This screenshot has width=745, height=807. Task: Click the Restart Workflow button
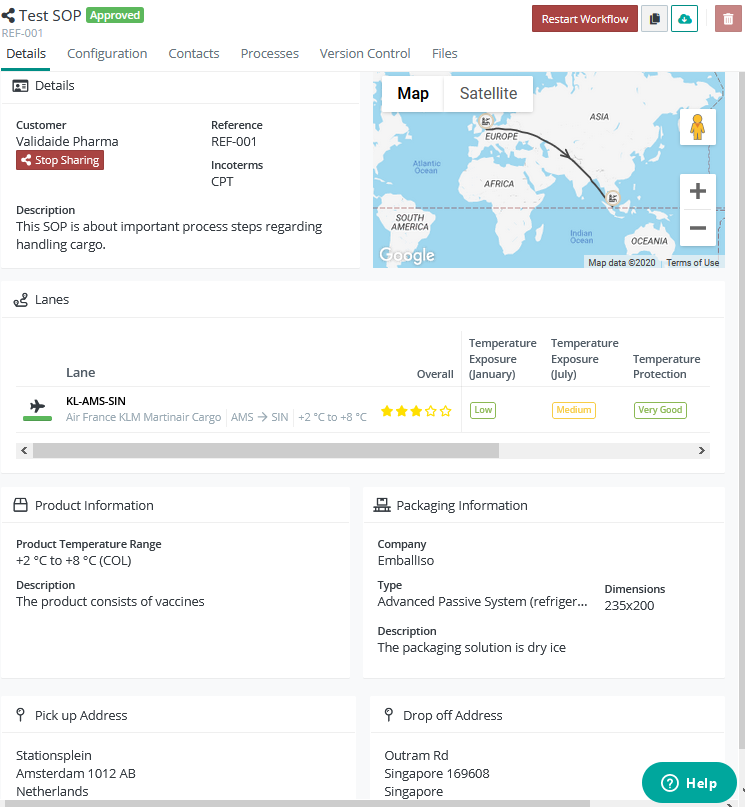point(584,18)
